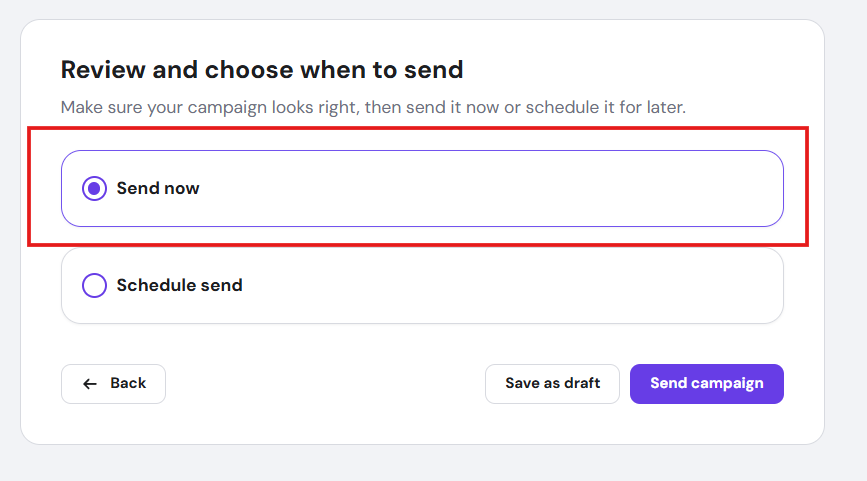Select the Send now radio button
This screenshot has height=481, width=867.
click(94, 188)
